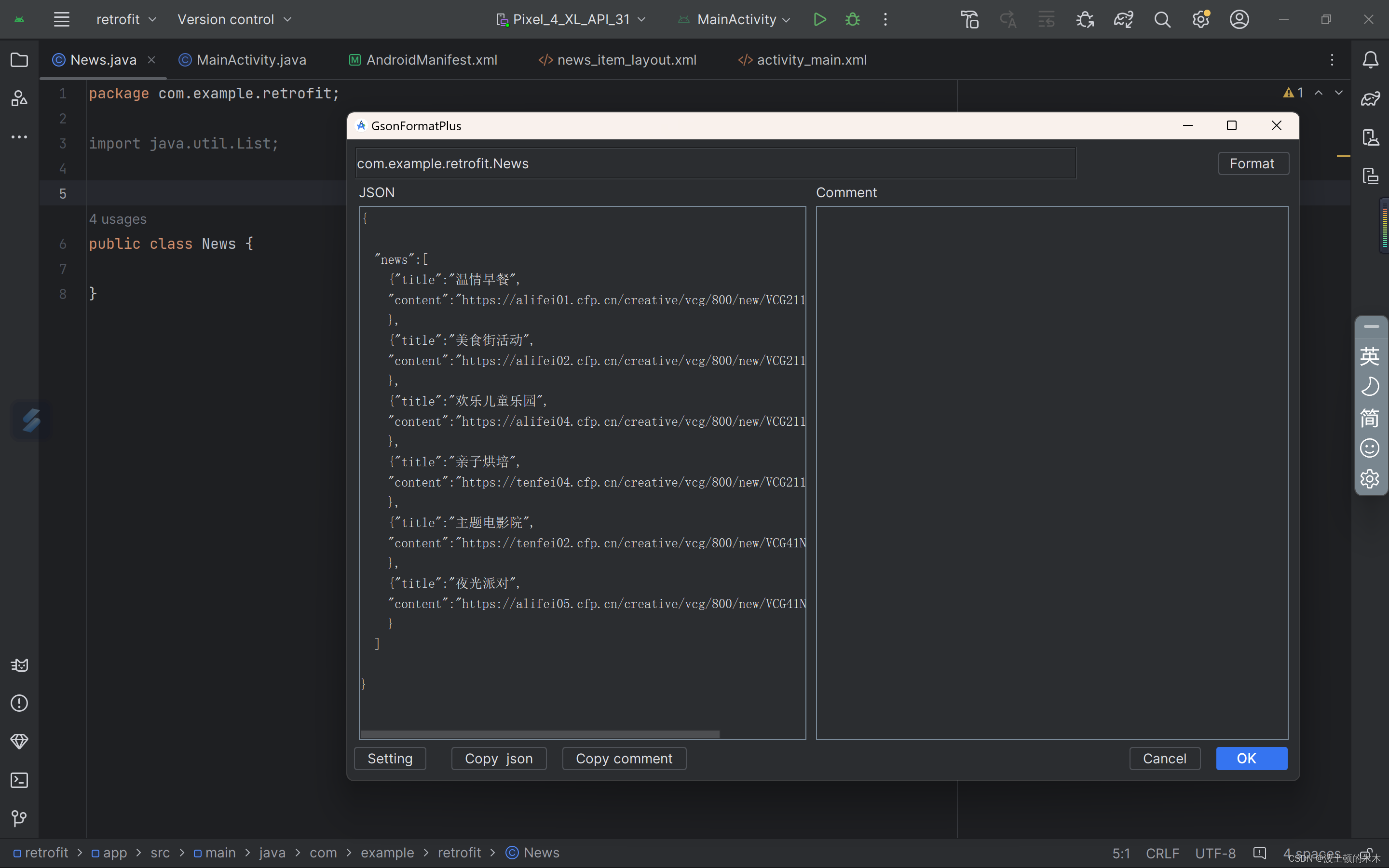Open the Notifications bell icon
Viewport: 1389px width, 868px height.
pos(1370,60)
